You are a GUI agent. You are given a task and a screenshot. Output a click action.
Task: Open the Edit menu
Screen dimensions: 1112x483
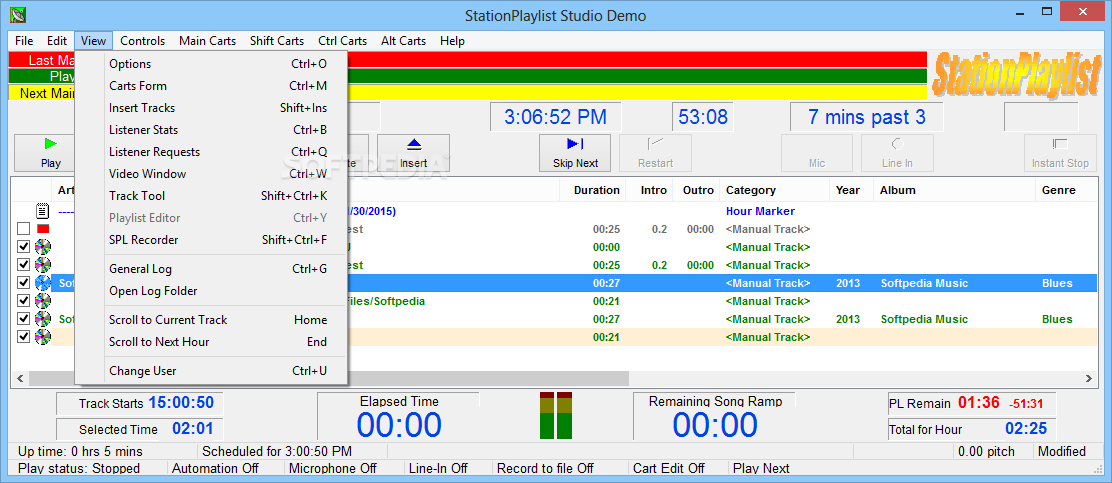[57, 40]
